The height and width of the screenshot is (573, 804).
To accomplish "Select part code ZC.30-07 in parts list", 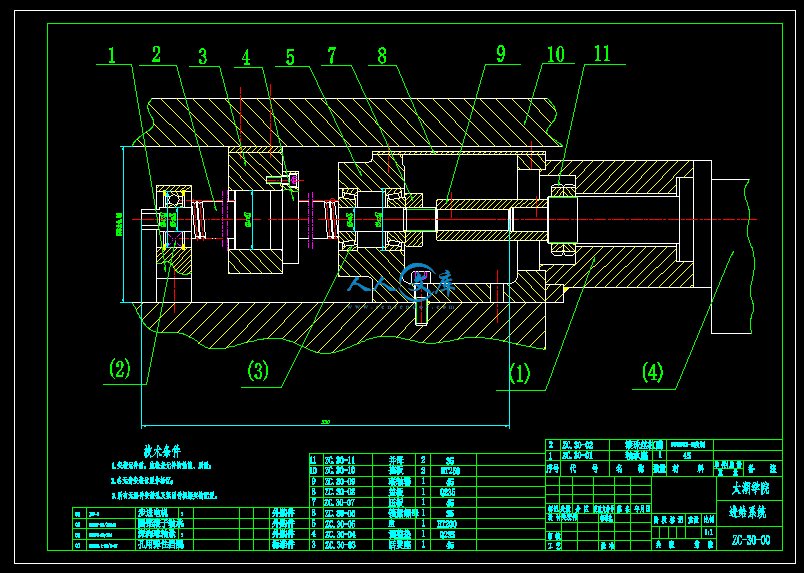I will click(x=338, y=502).
